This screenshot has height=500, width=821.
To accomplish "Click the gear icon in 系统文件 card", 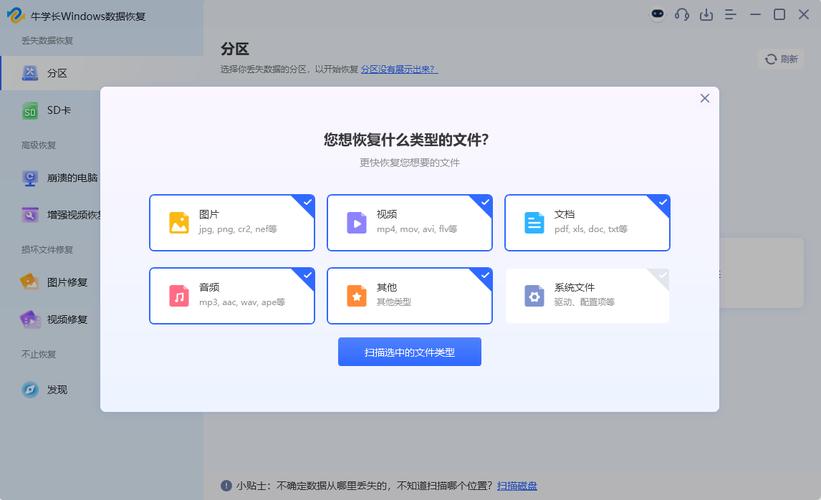I will point(534,296).
